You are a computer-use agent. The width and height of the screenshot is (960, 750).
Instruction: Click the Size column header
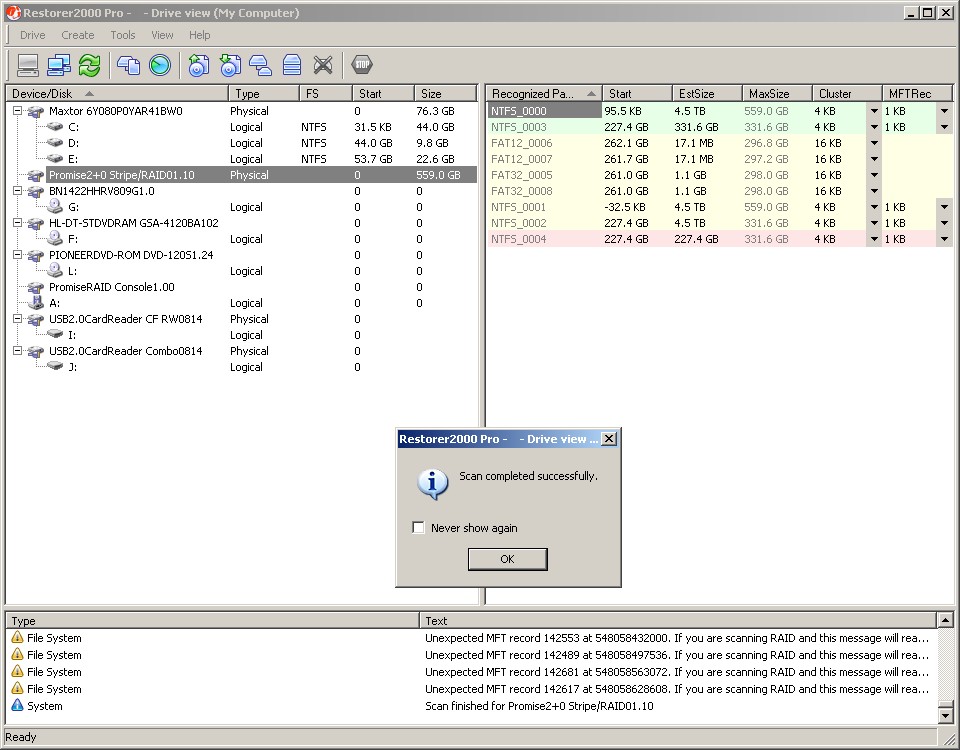(x=446, y=94)
